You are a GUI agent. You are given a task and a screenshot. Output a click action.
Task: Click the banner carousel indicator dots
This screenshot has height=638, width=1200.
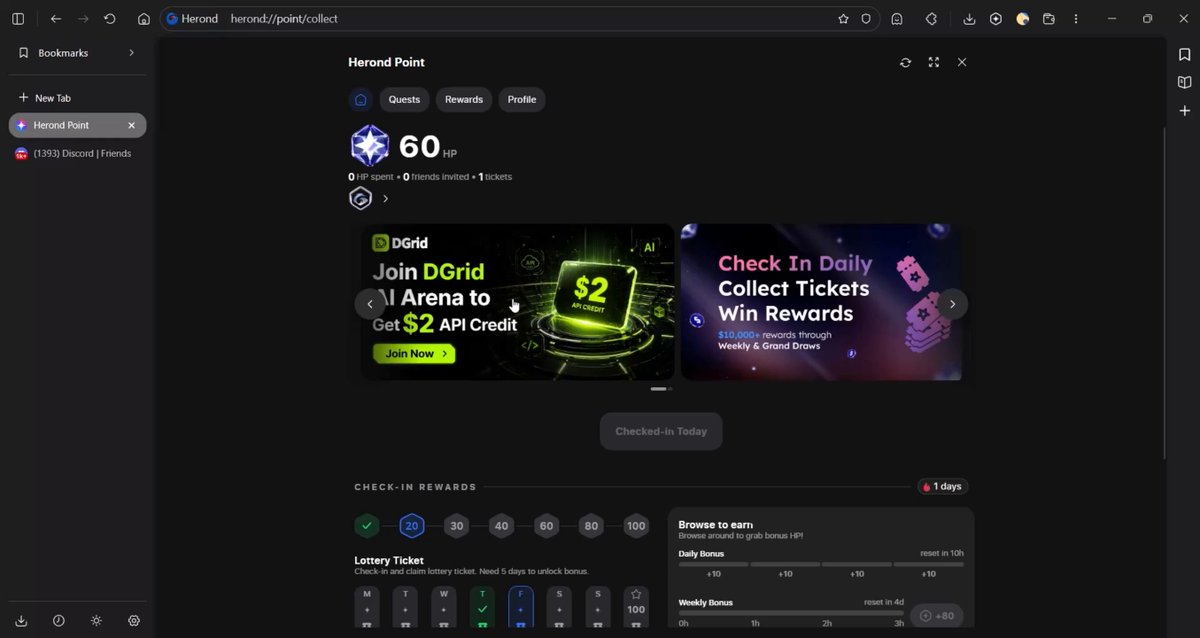point(661,388)
